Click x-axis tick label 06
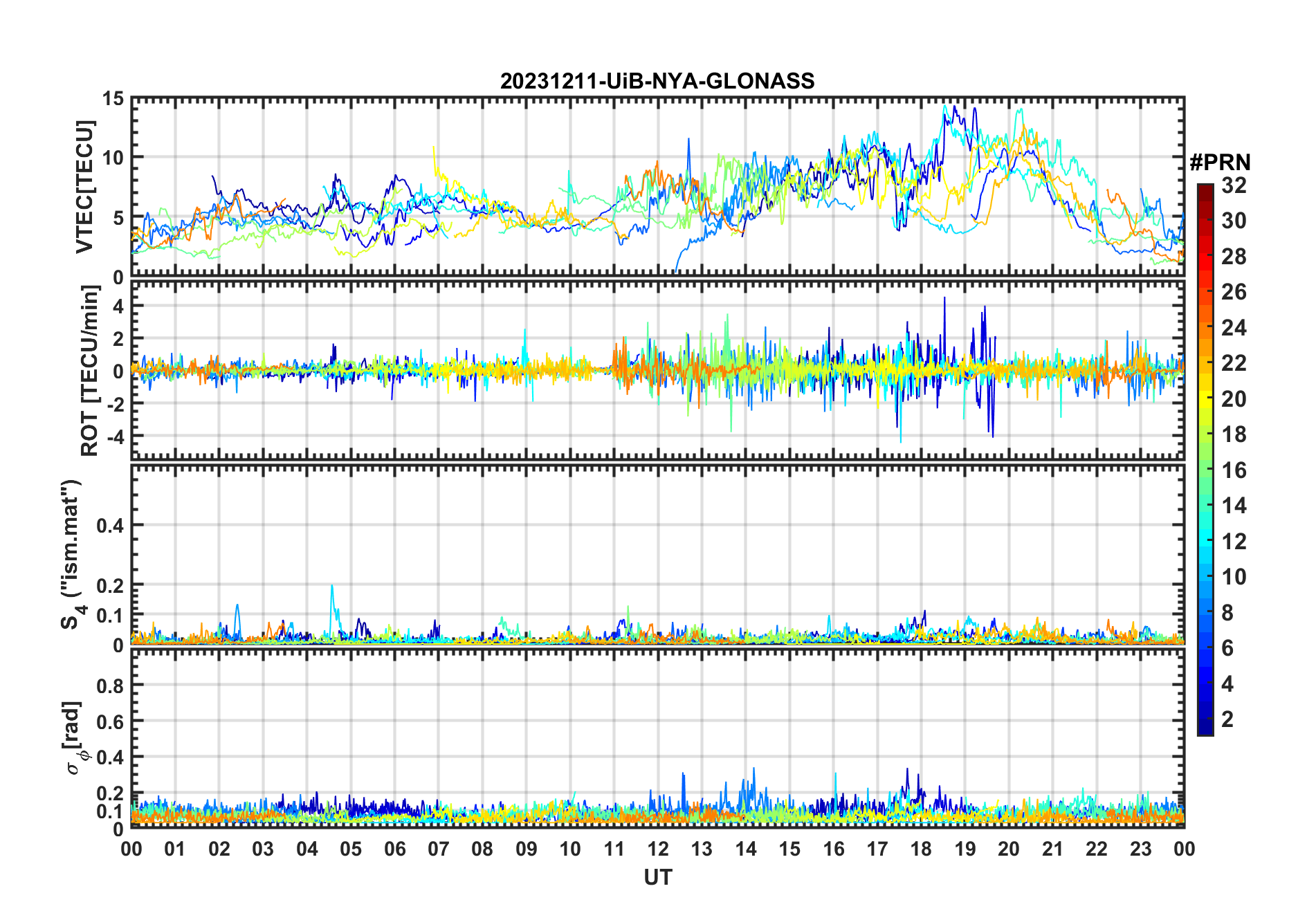Screen dimensions: 1316x920 click(394, 849)
